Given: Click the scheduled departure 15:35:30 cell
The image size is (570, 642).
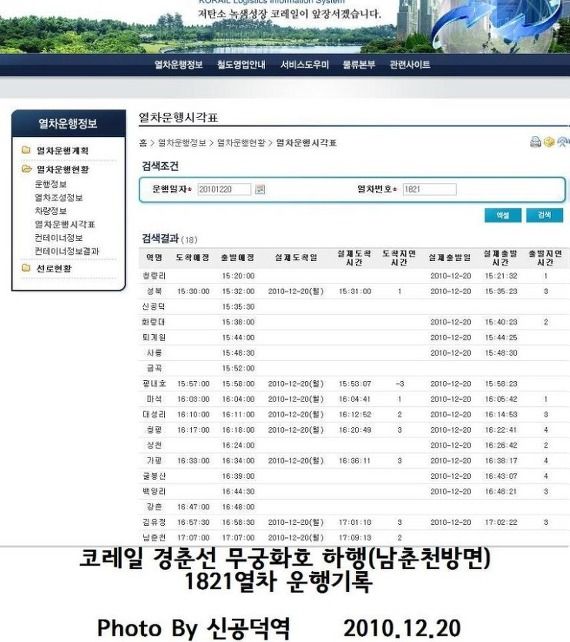Looking at the screenshot, I should 238,307.
